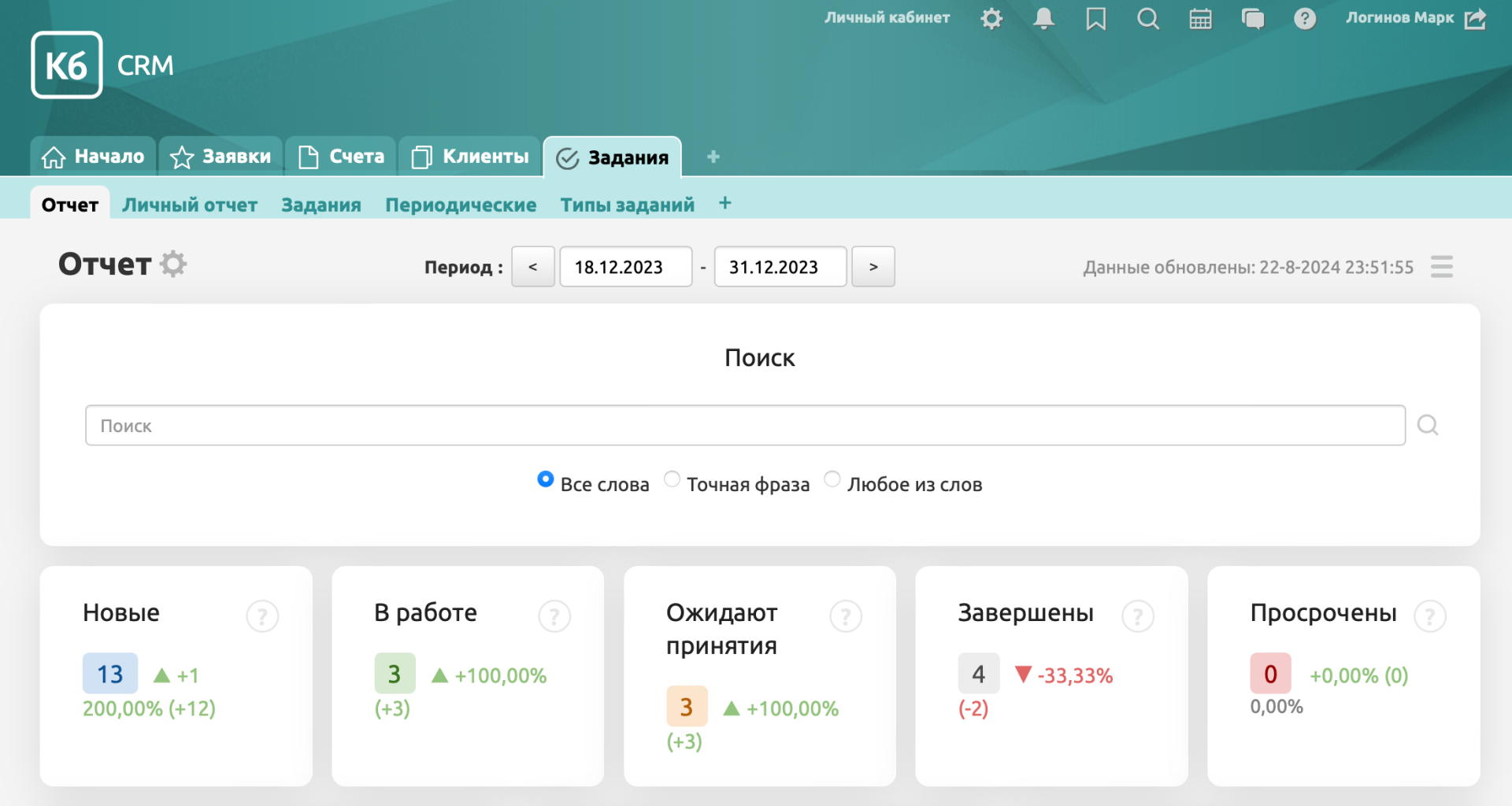Click into the Поиск text field
Viewport: 1512px width, 806px height.
[x=744, y=425]
